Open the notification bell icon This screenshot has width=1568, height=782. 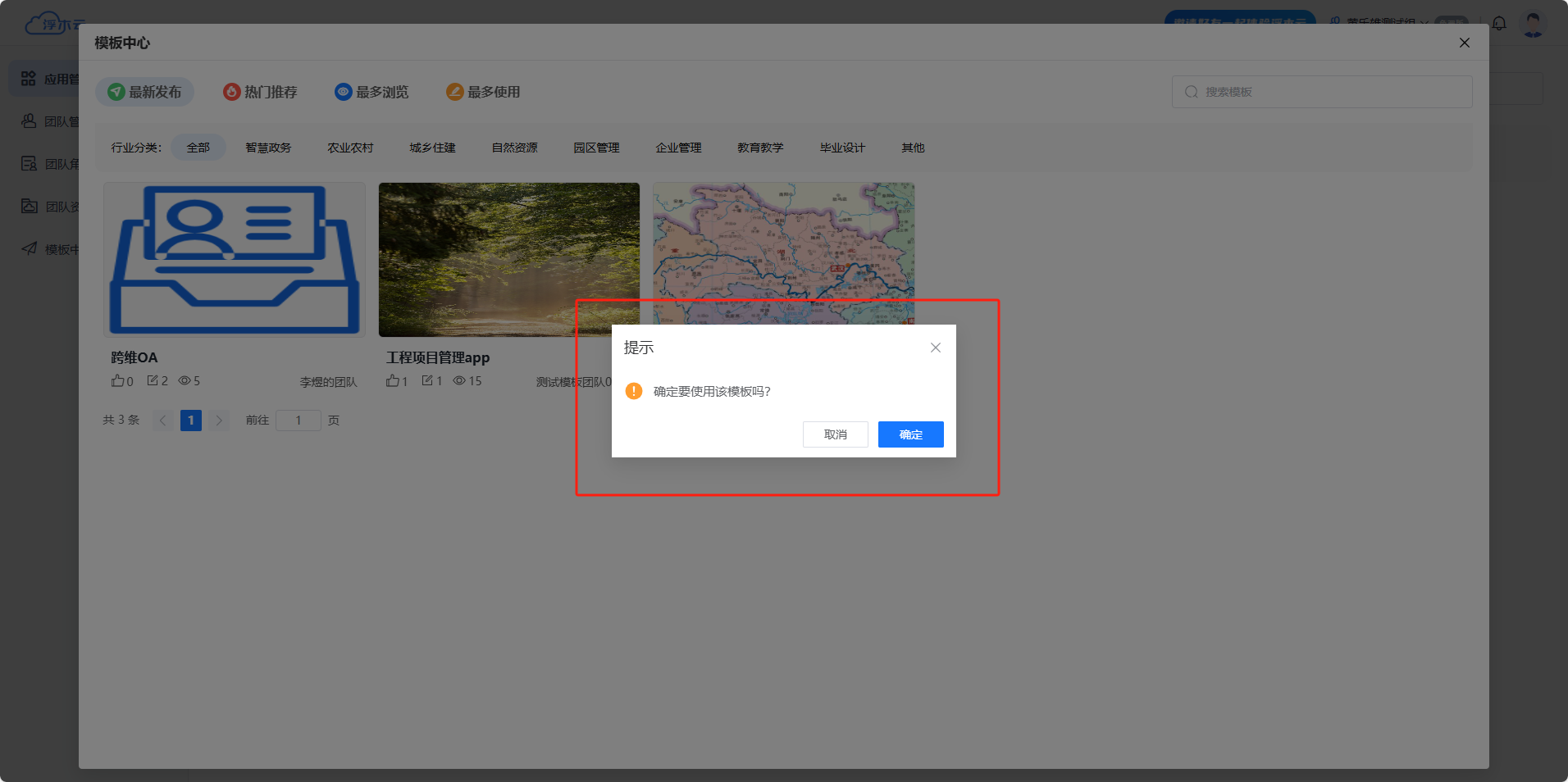pos(1499,23)
